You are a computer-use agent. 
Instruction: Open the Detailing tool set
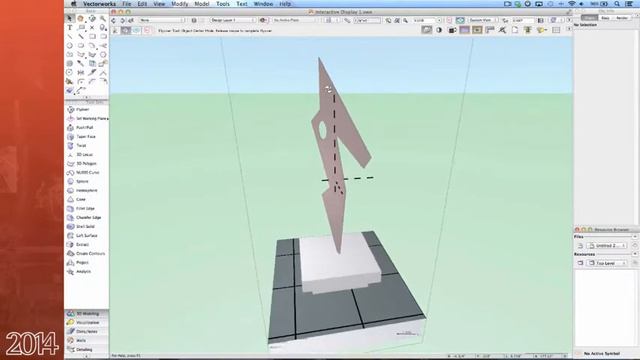[x=87, y=349]
